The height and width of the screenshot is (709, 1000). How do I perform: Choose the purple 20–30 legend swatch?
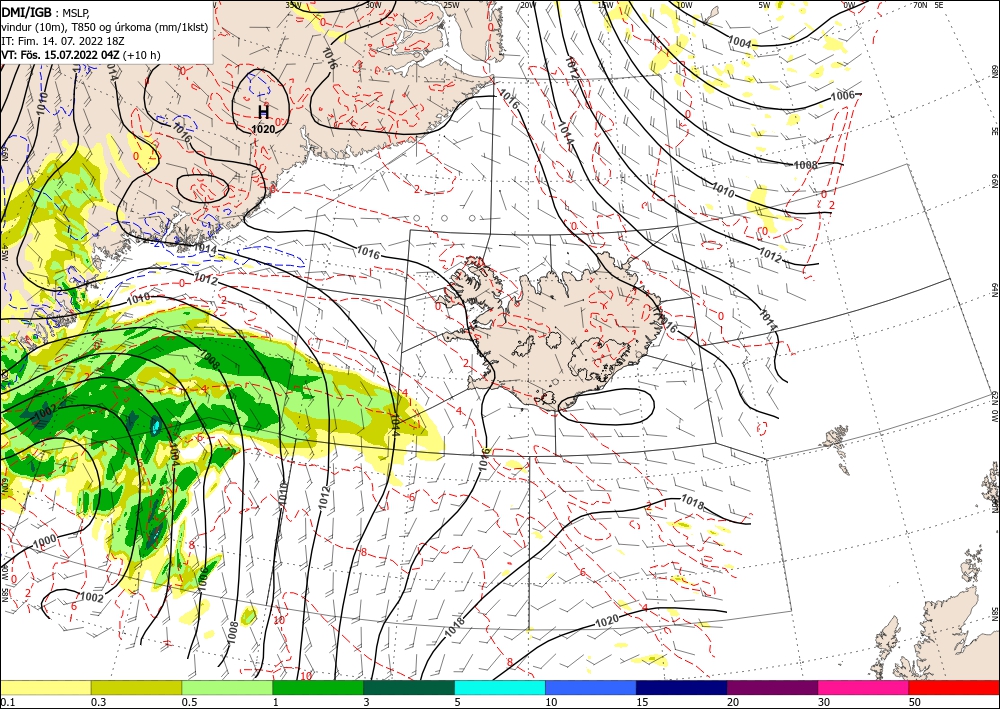pyautogui.click(x=772, y=687)
